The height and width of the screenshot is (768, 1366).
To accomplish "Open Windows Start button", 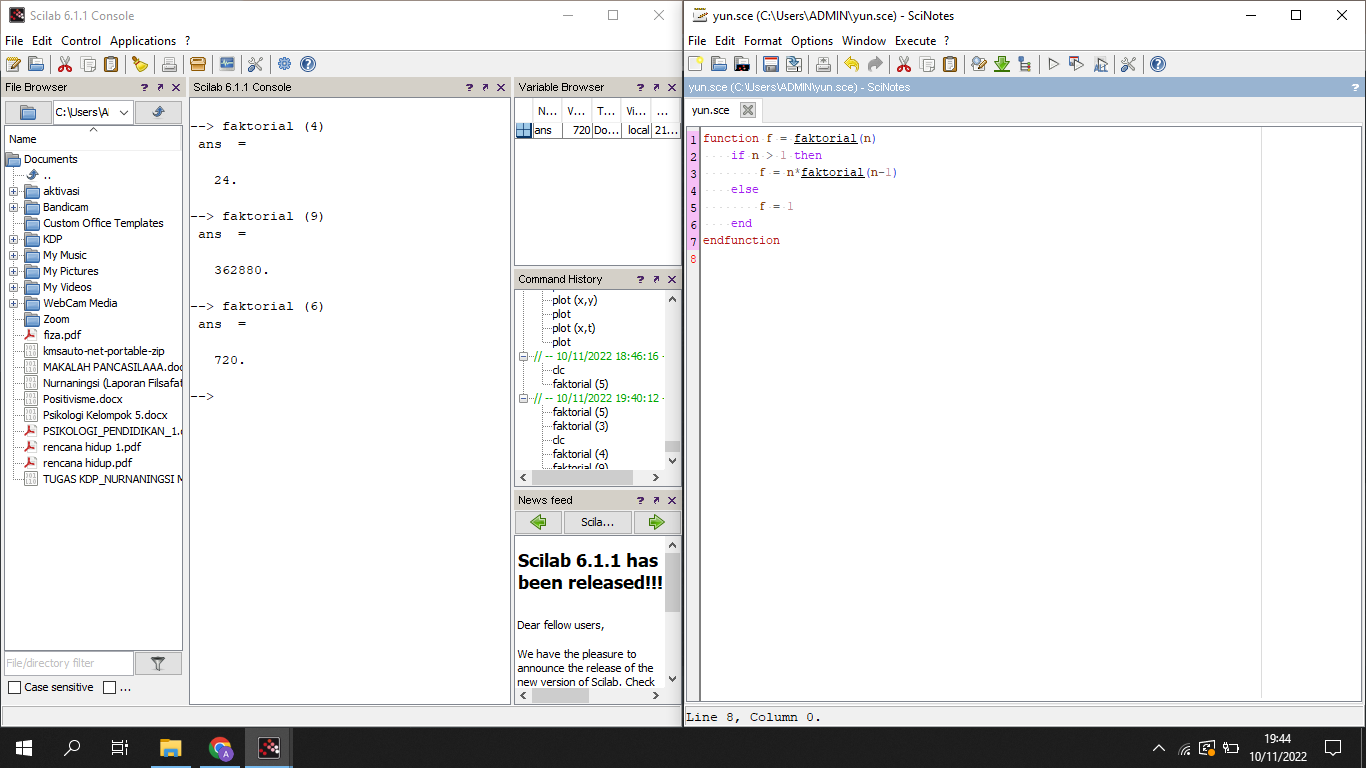I will coord(23,748).
